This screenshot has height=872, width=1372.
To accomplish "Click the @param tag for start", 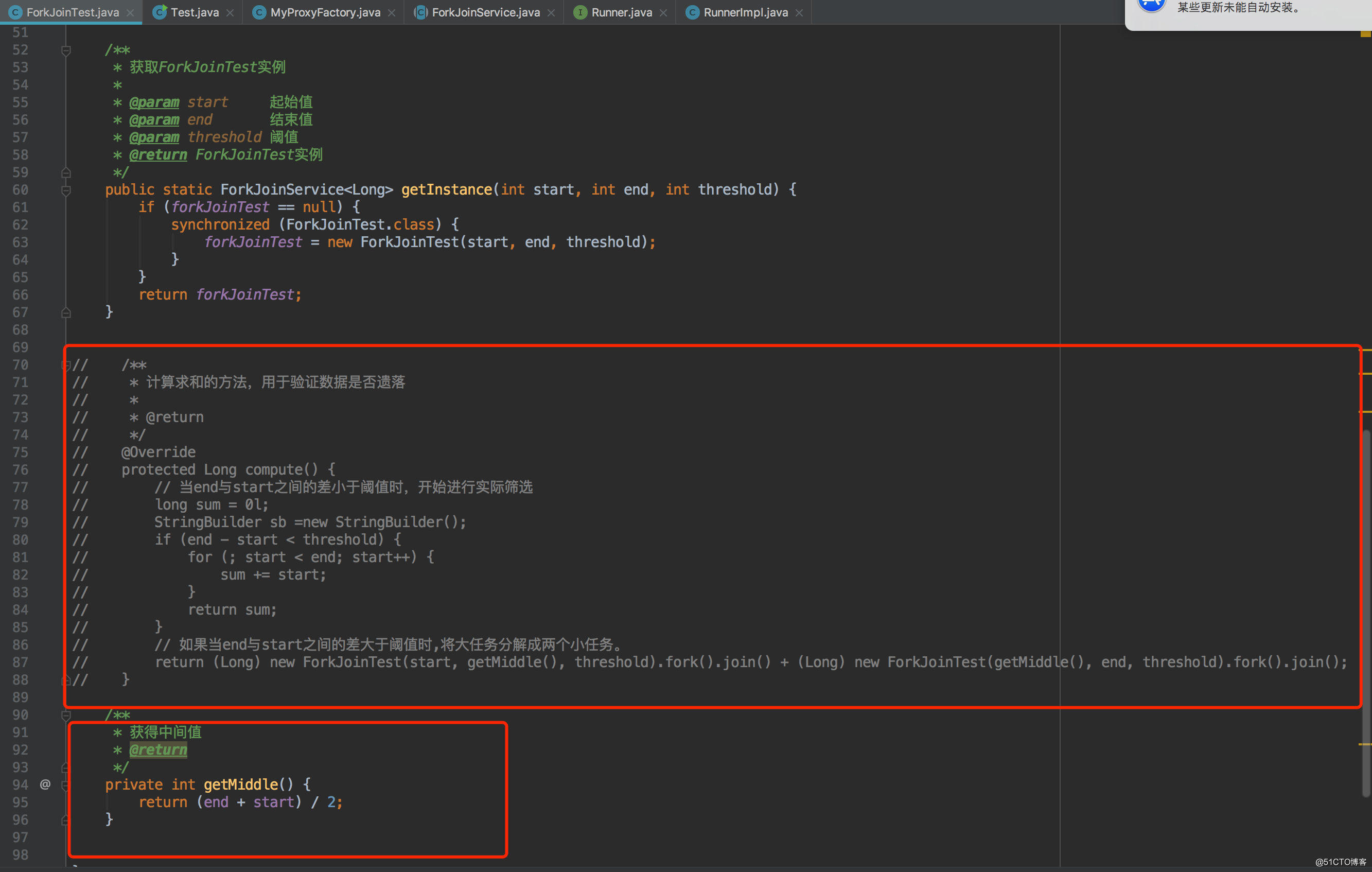I will [154, 102].
